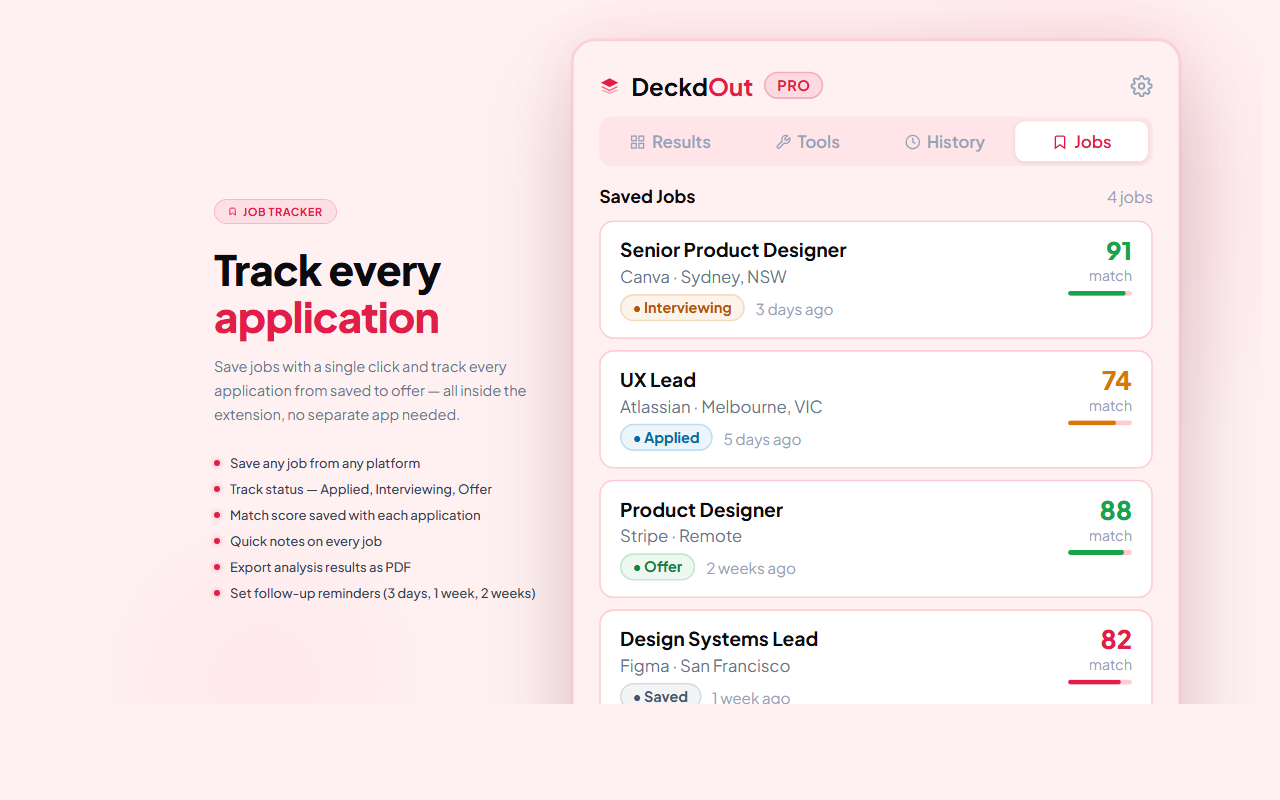
Task: Switch to the History tab
Action: coord(944,141)
